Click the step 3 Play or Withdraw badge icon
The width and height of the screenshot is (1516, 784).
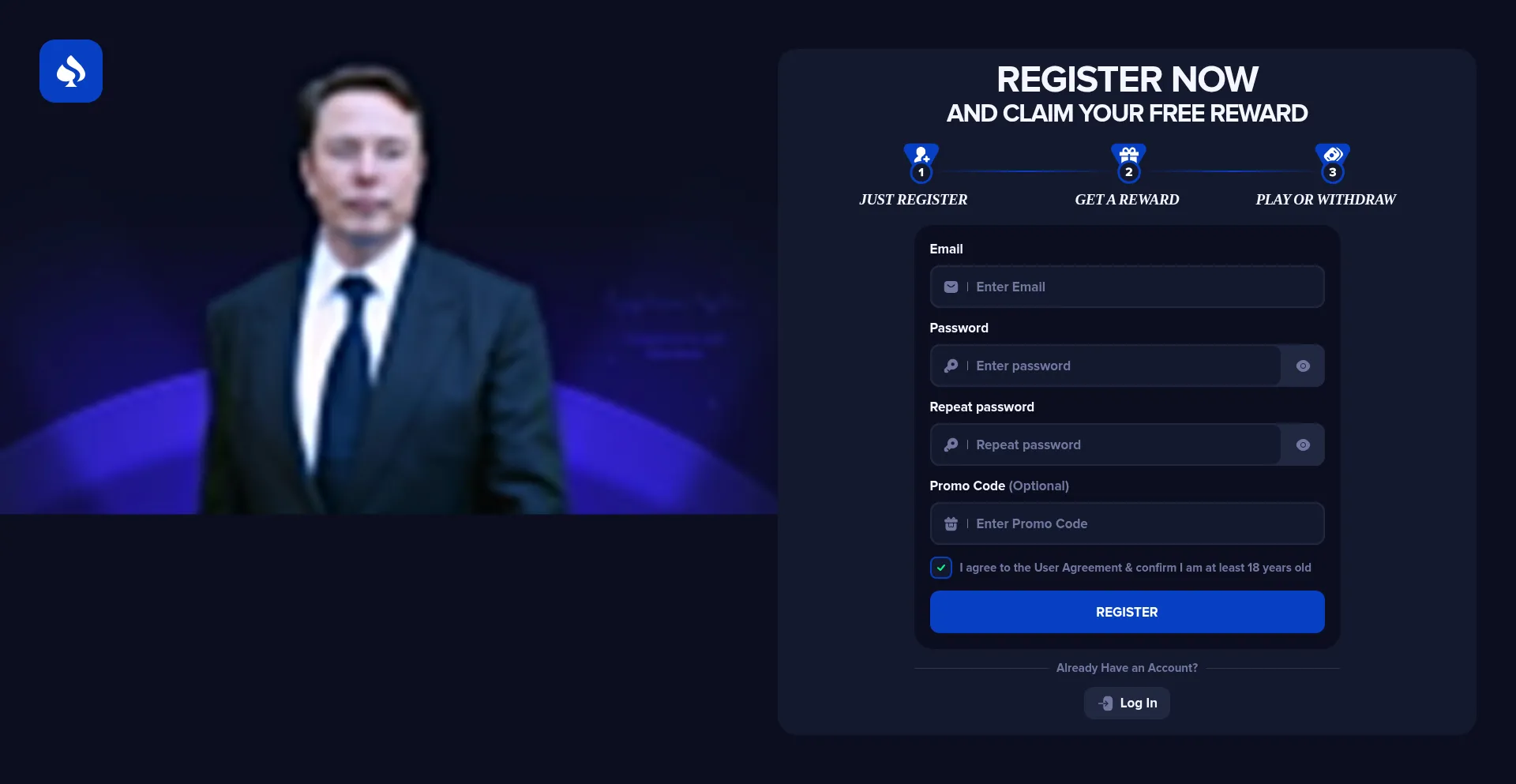(1332, 163)
